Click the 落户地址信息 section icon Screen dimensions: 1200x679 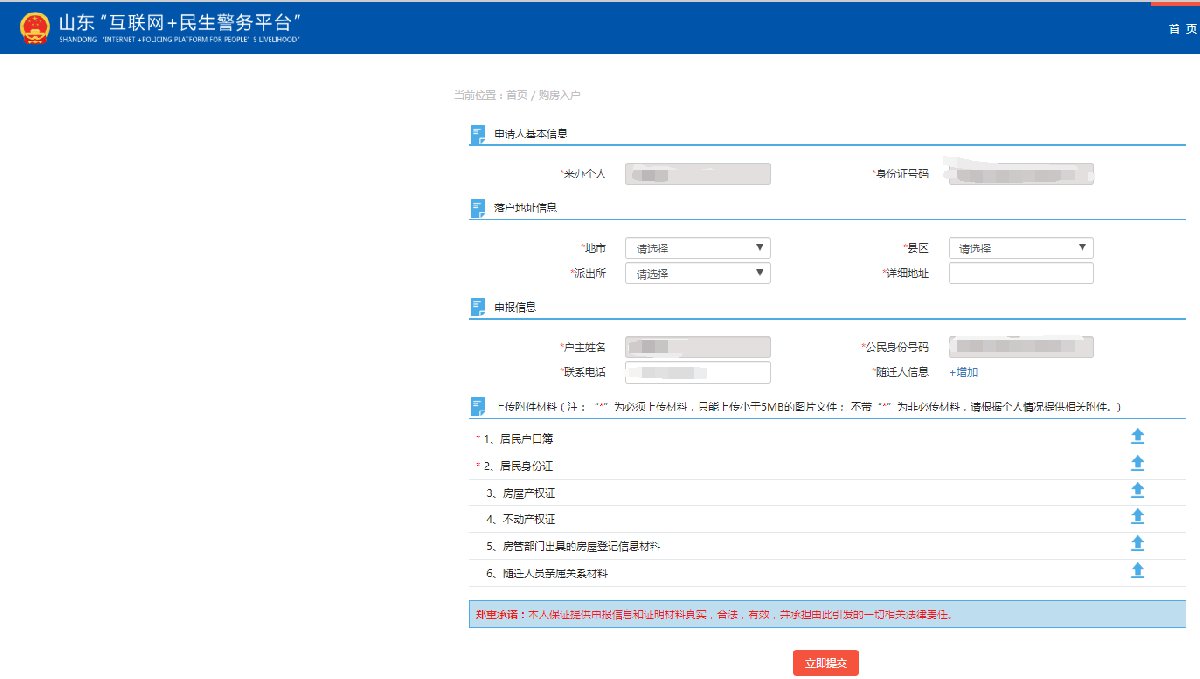pos(478,208)
